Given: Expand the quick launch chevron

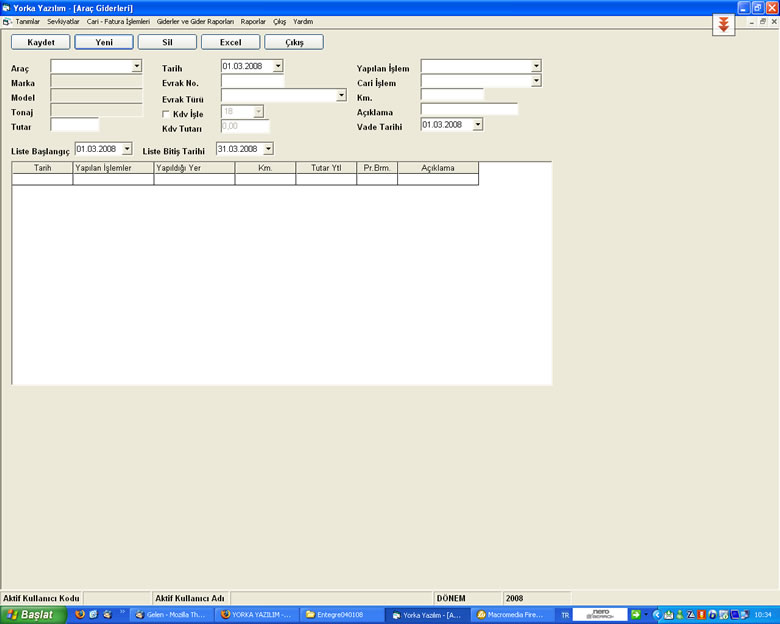Looking at the screenshot, I should [x=122, y=613].
